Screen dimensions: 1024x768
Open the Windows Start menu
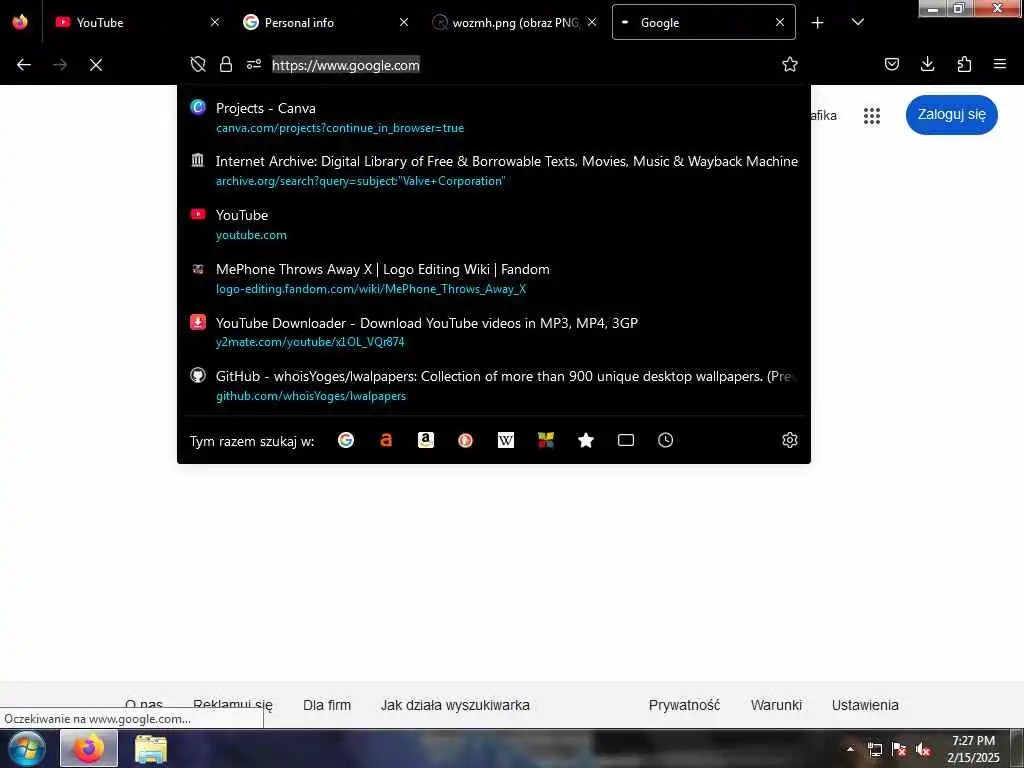[x=27, y=748]
